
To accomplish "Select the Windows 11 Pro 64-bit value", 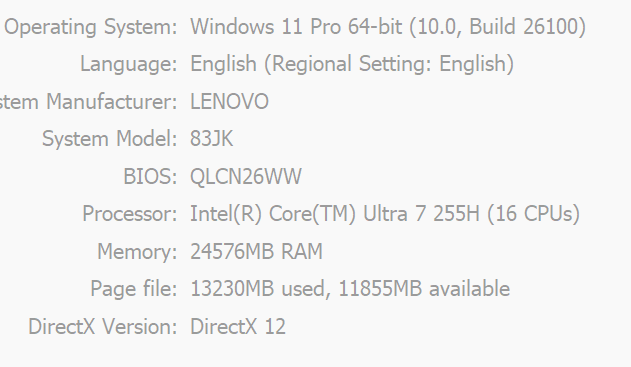I will click(x=388, y=27).
